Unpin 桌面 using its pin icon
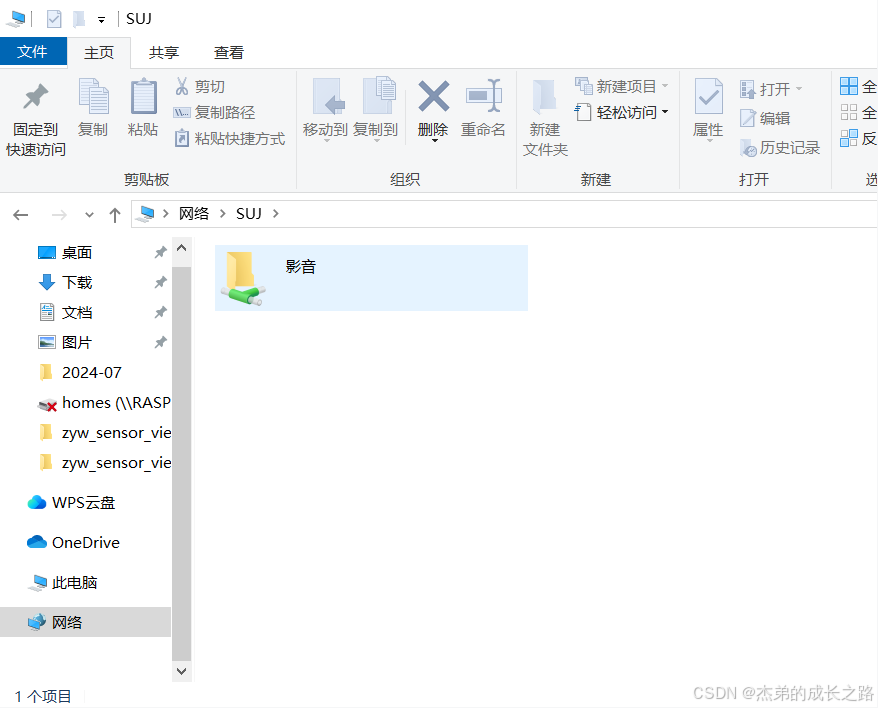The image size is (878, 708). (161, 253)
